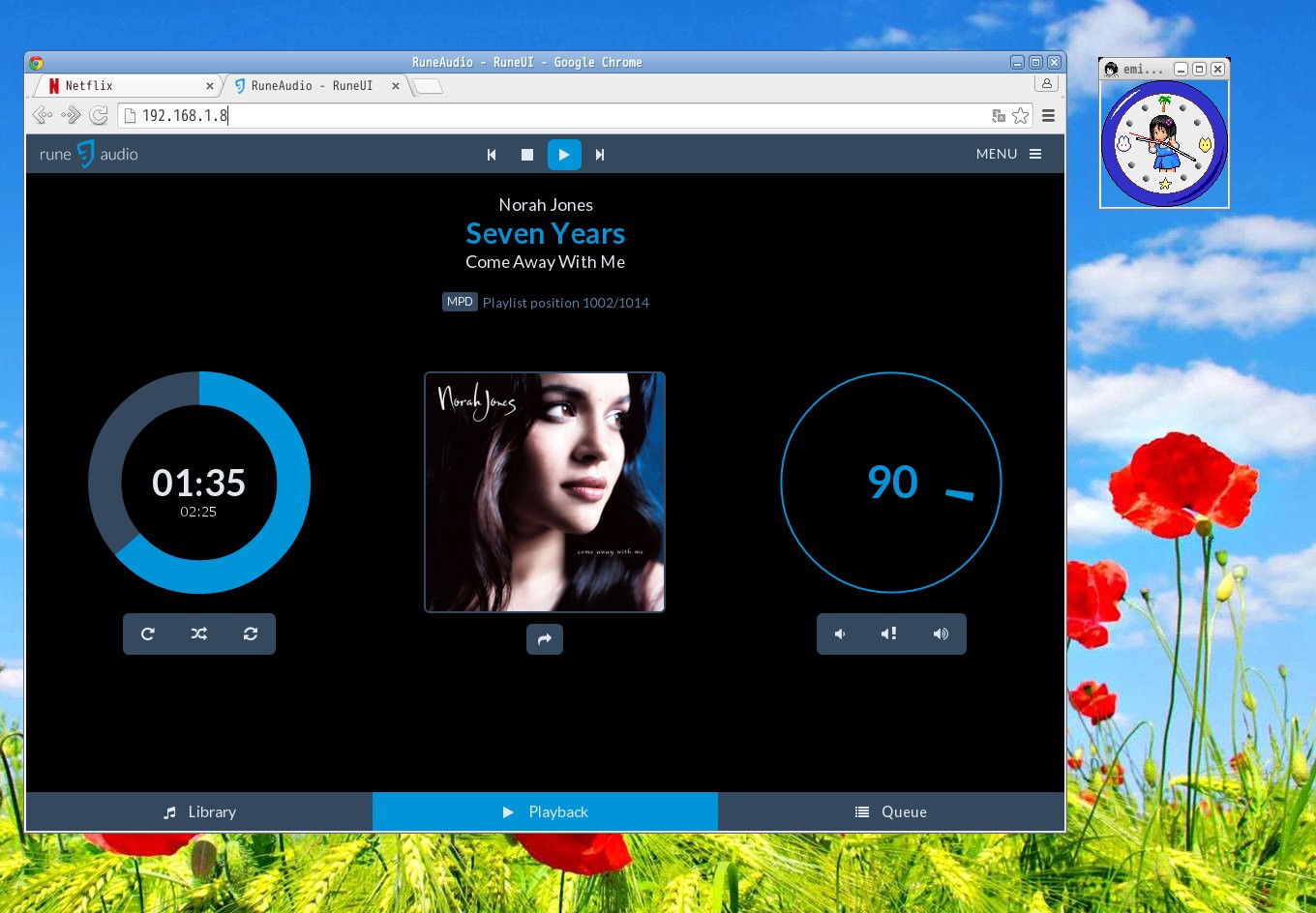Lower volume with the volume down button
The image size is (1316, 913).
click(x=840, y=634)
